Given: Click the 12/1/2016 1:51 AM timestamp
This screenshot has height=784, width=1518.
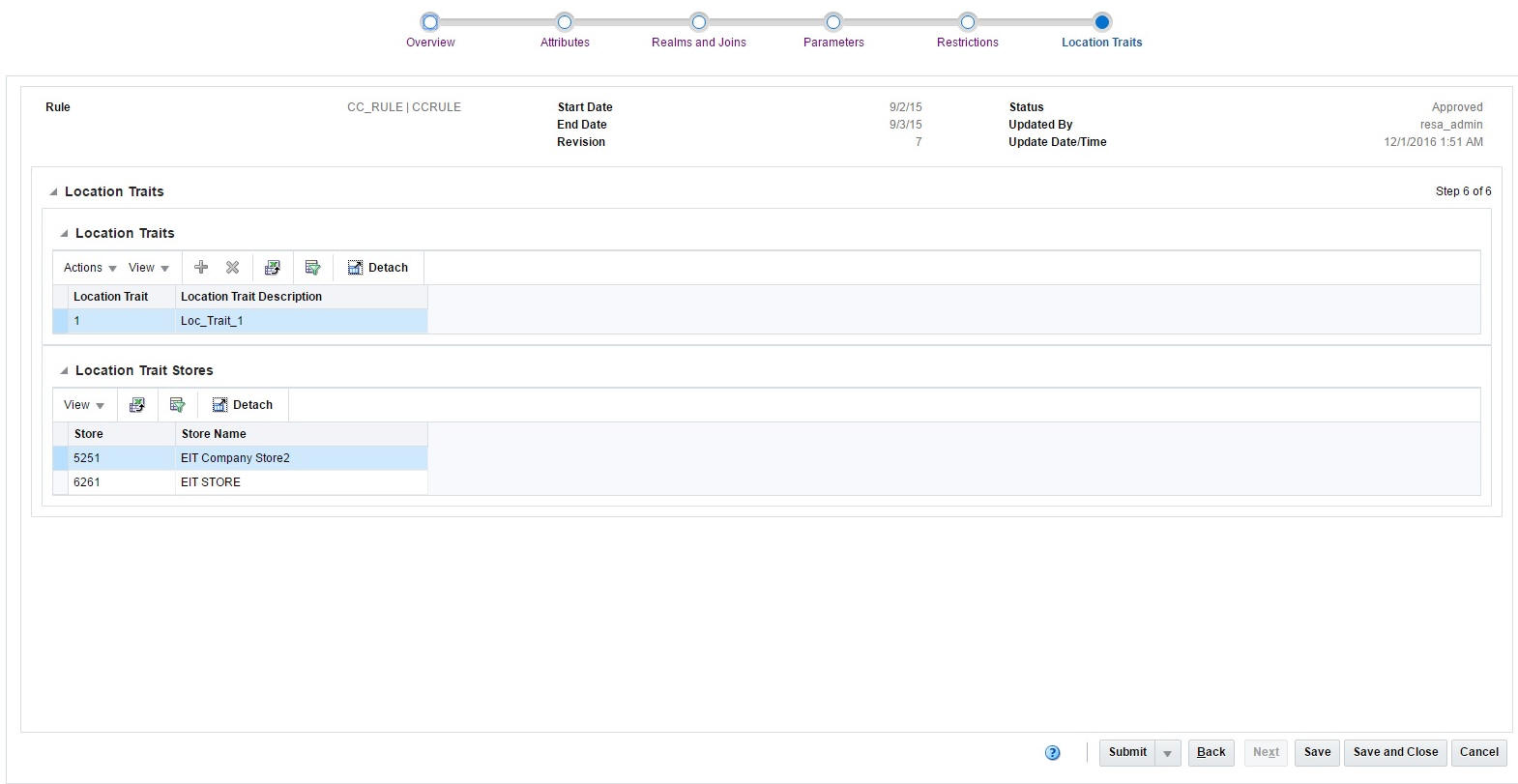Looking at the screenshot, I should 1433,142.
